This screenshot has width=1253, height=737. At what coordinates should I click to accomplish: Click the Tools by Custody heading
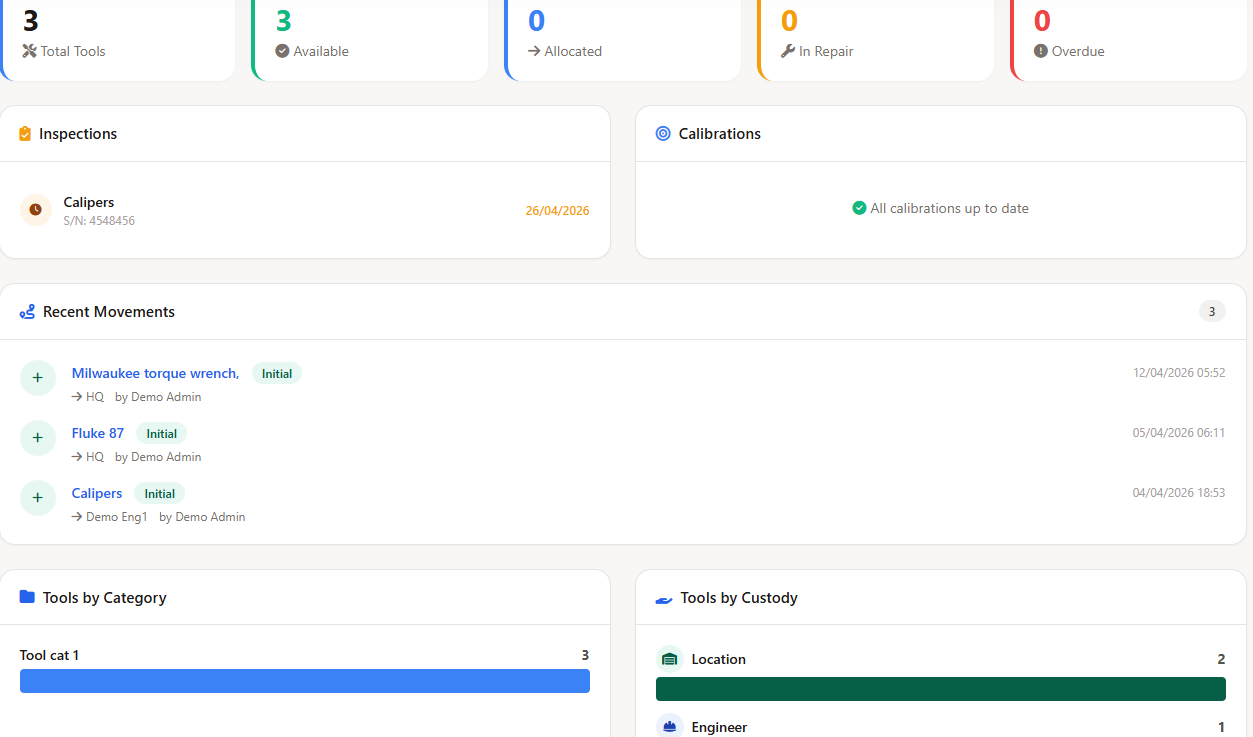(x=739, y=598)
